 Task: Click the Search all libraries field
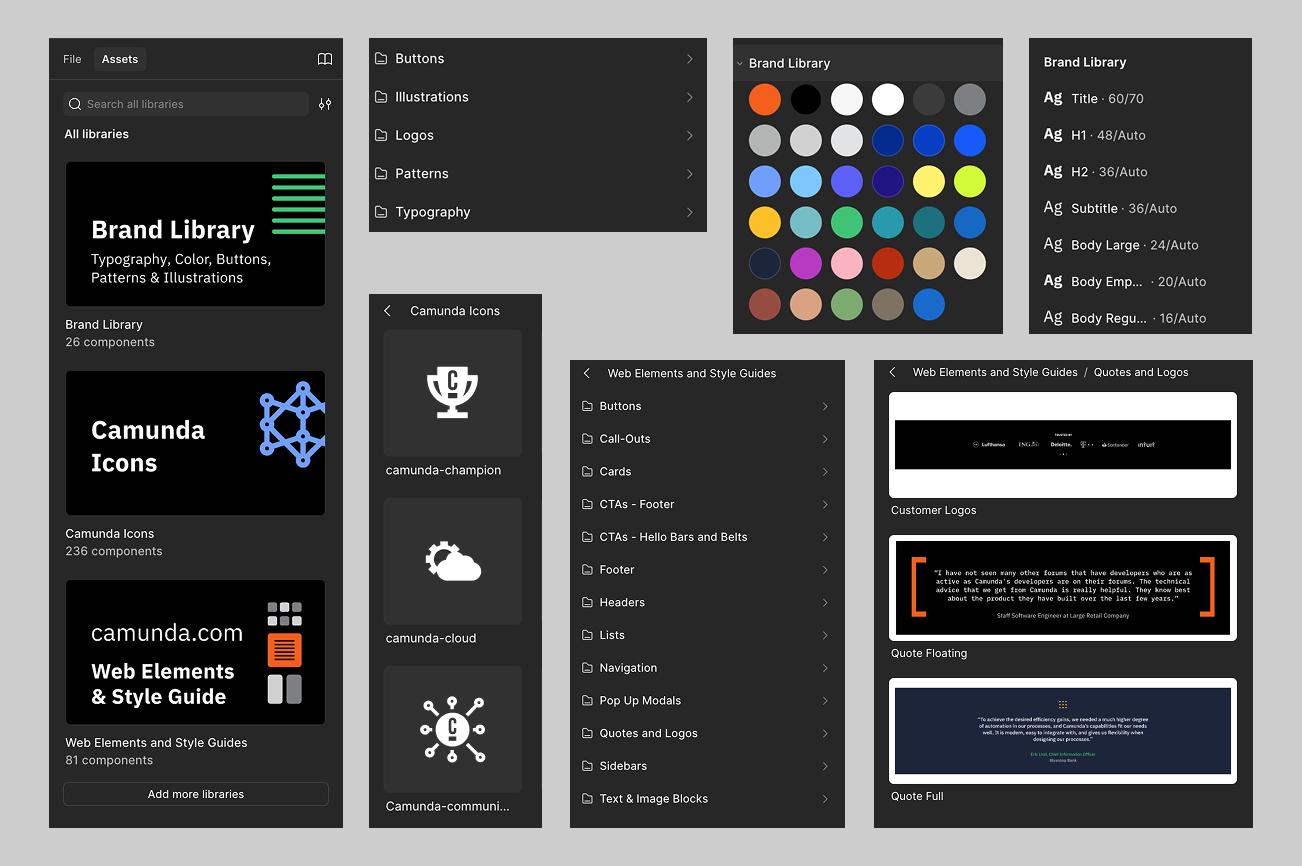tap(186, 104)
